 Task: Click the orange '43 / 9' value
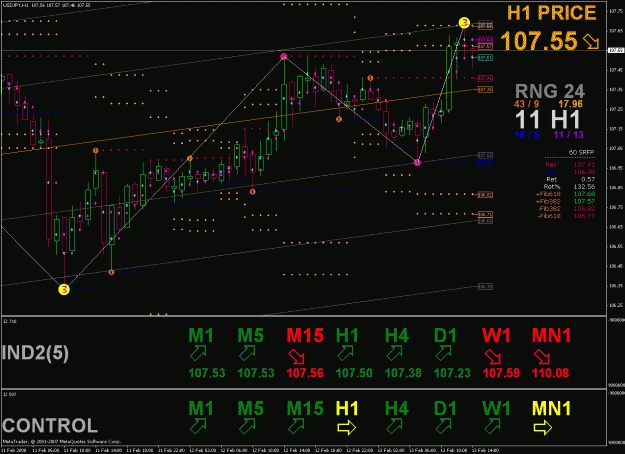pos(527,104)
